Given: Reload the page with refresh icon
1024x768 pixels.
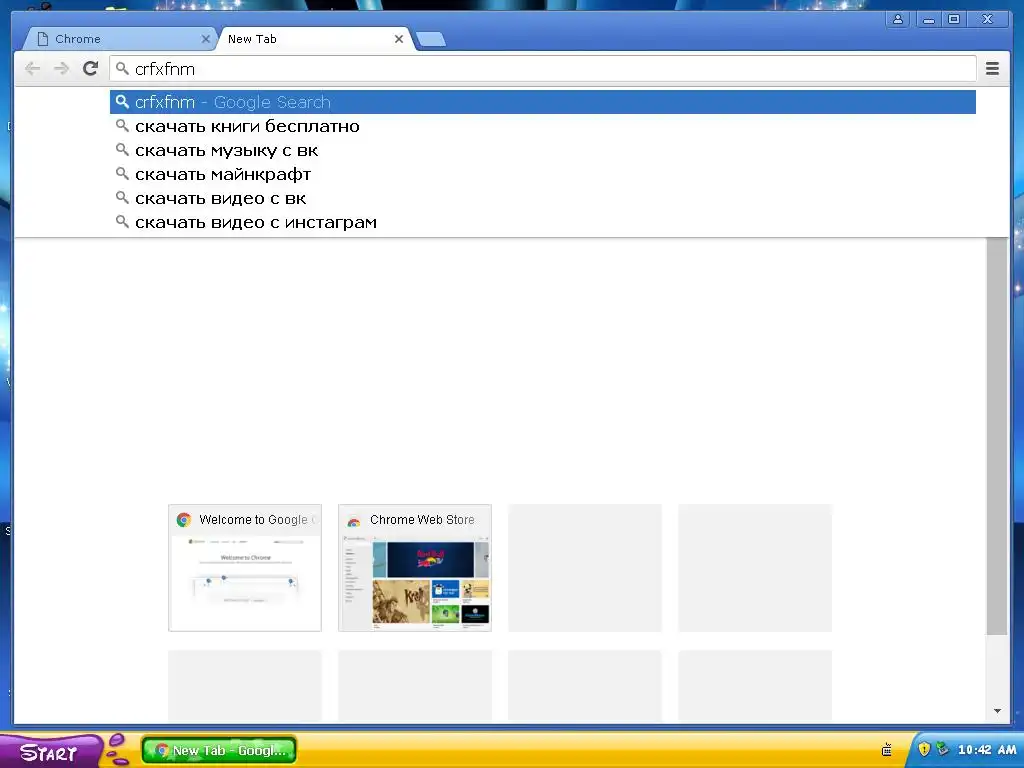Looking at the screenshot, I should [x=90, y=69].
